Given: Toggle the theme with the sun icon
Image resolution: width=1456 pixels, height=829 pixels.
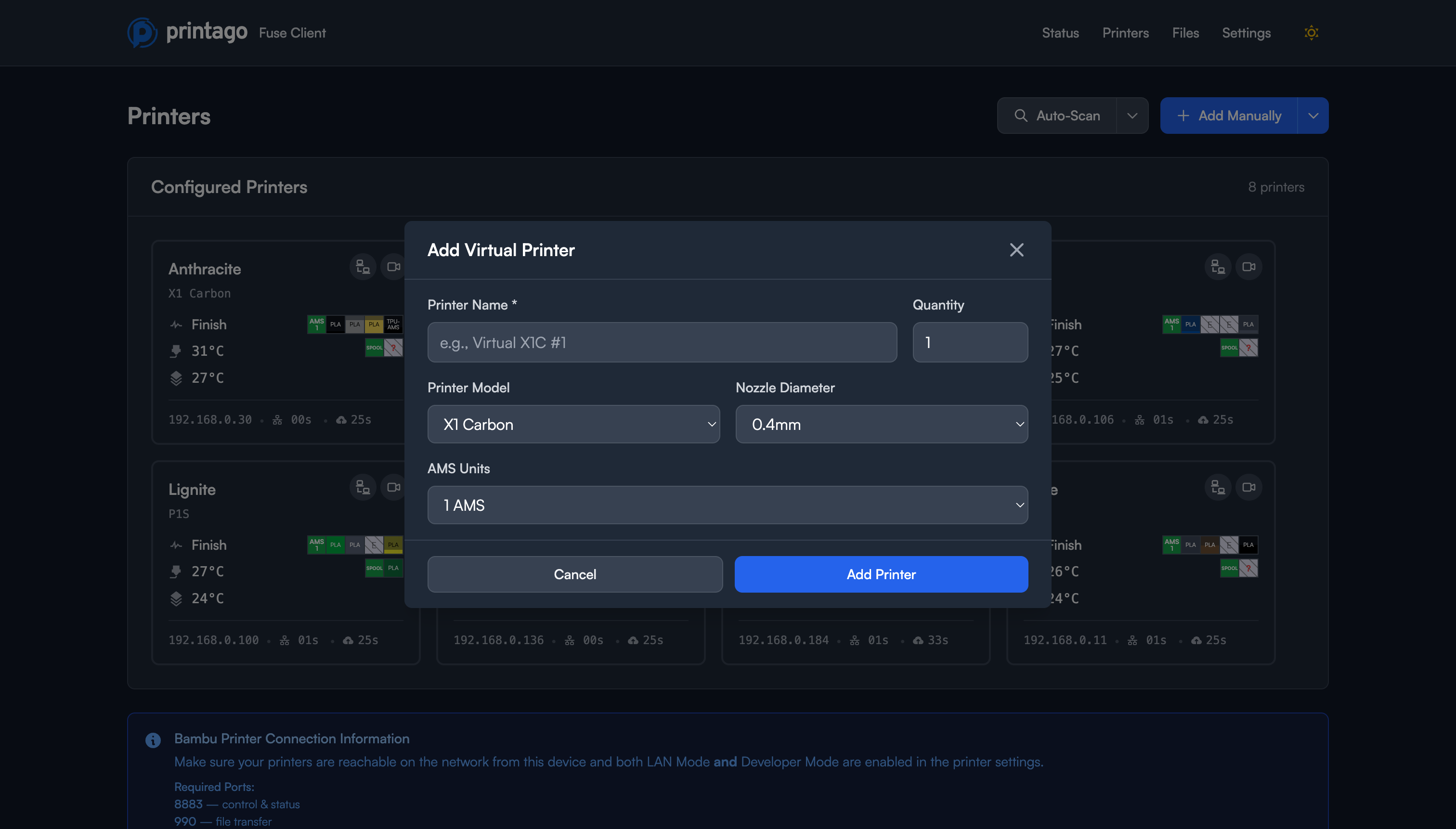Looking at the screenshot, I should (1312, 32).
